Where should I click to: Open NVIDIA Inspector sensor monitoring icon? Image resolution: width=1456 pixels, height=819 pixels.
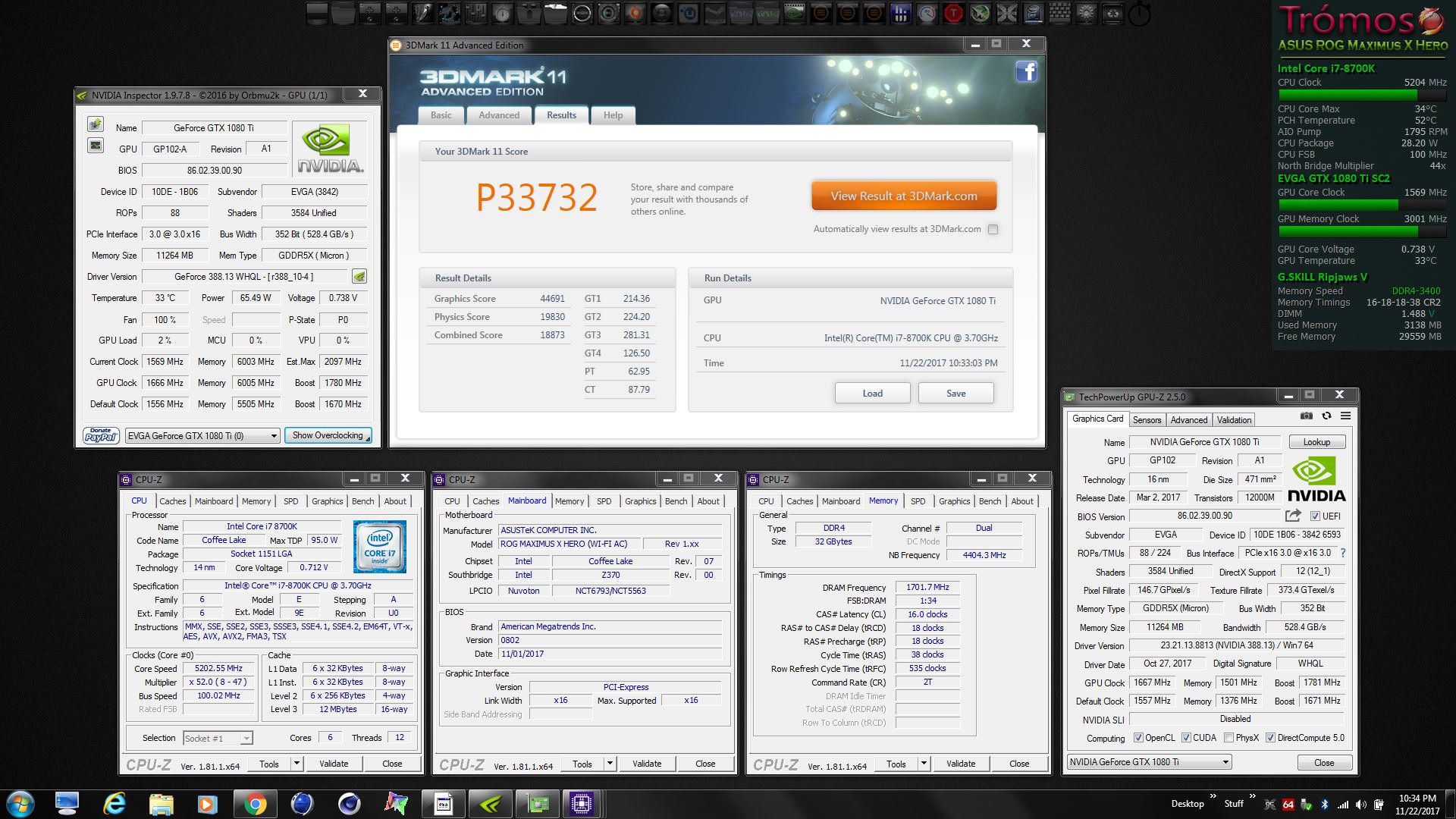coord(96,145)
